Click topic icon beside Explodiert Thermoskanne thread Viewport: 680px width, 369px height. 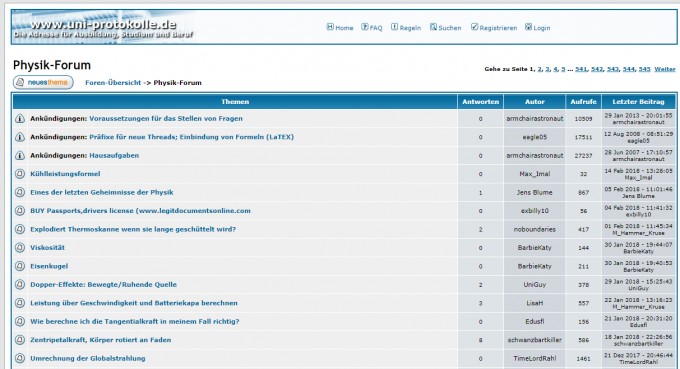(x=20, y=229)
